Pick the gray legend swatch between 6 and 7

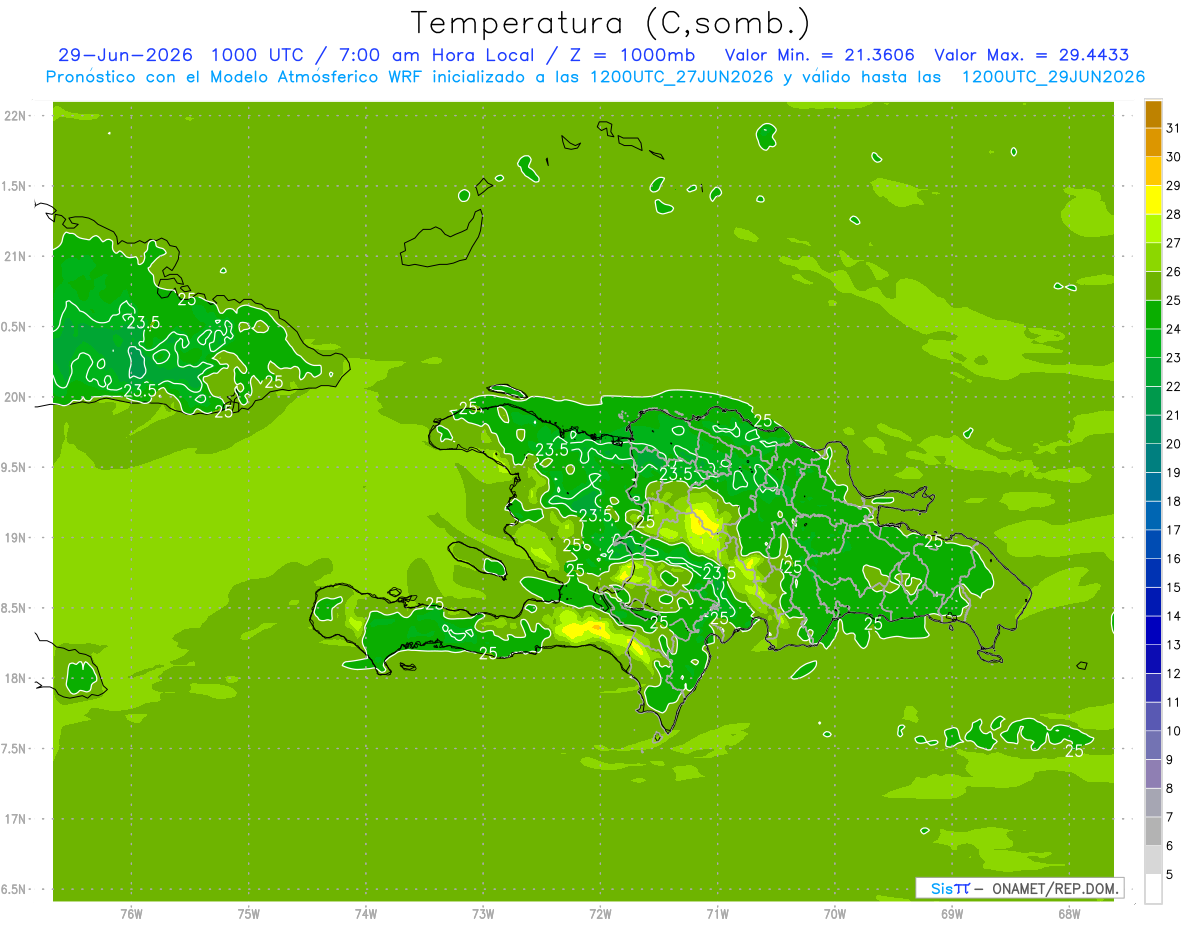(1153, 832)
